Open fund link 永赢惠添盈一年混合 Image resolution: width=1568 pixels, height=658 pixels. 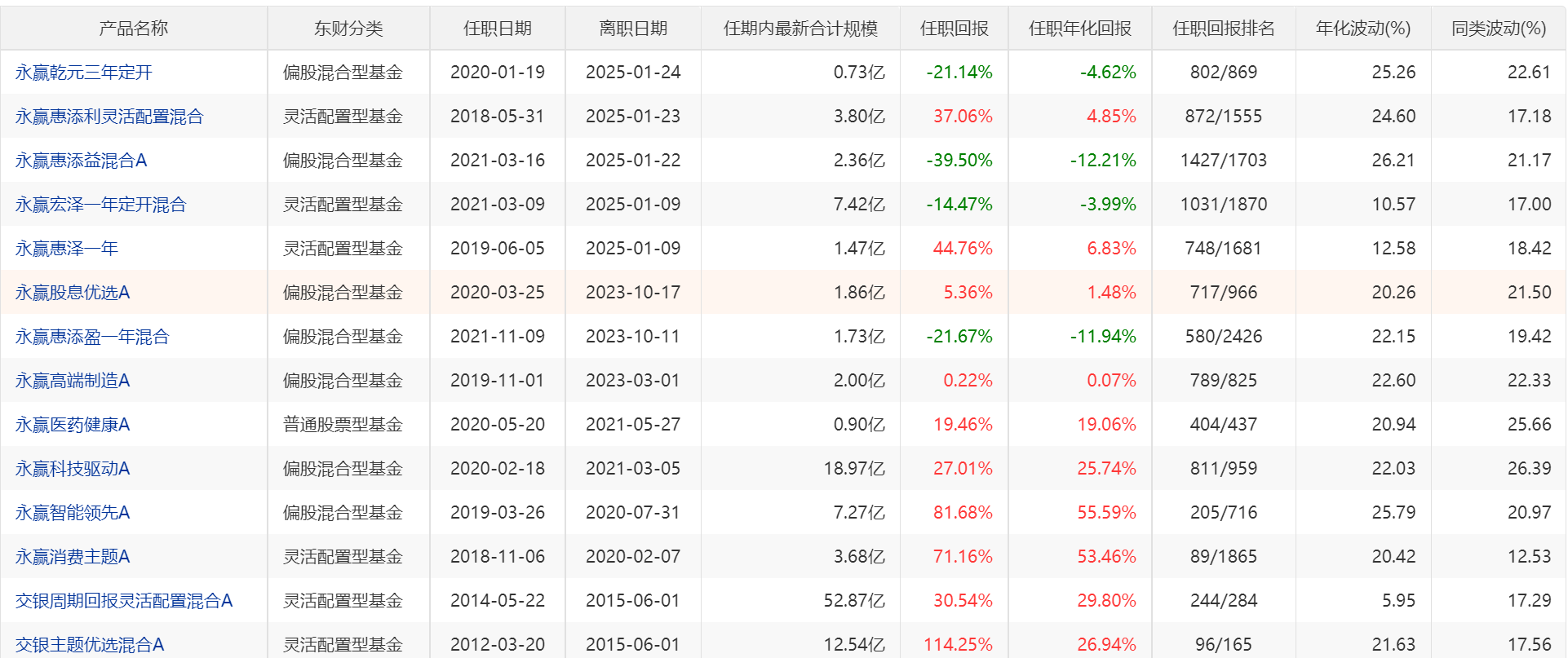click(92, 337)
